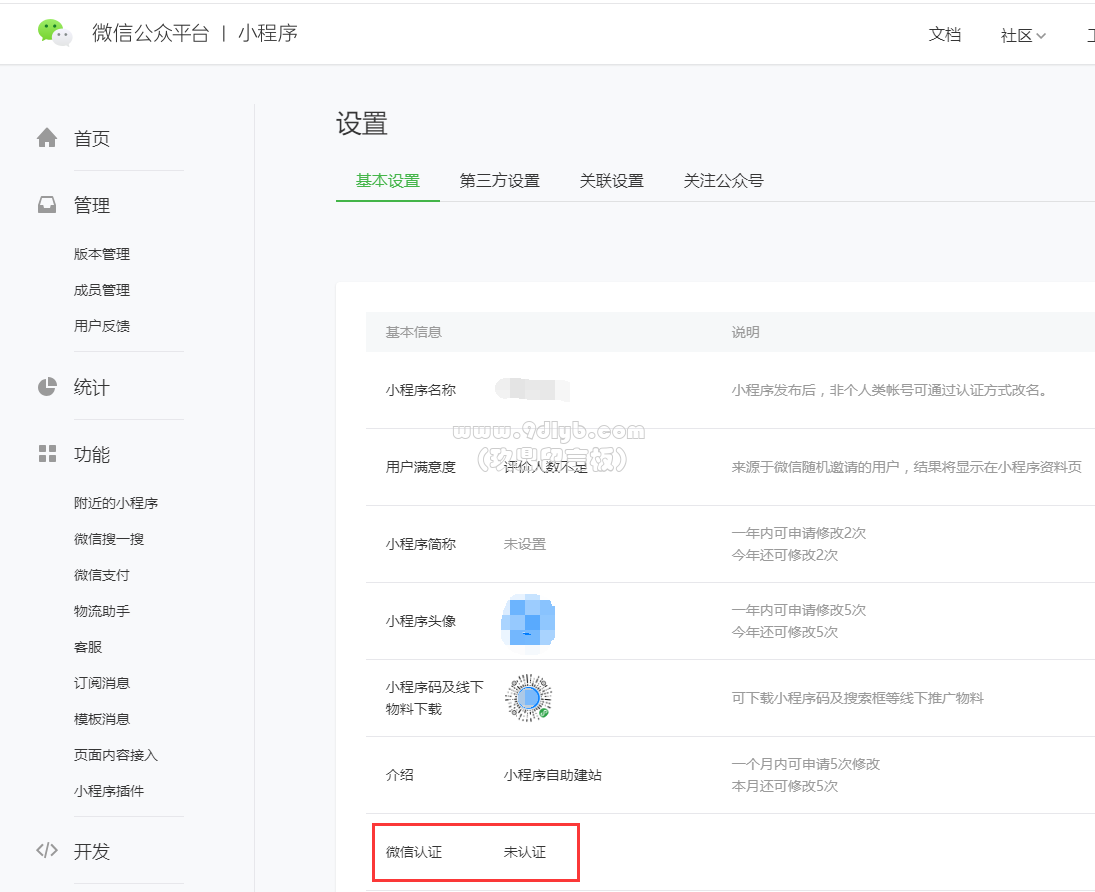This screenshot has width=1095, height=892.
Task: Select 开发 in the sidebar
Action: (92, 851)
